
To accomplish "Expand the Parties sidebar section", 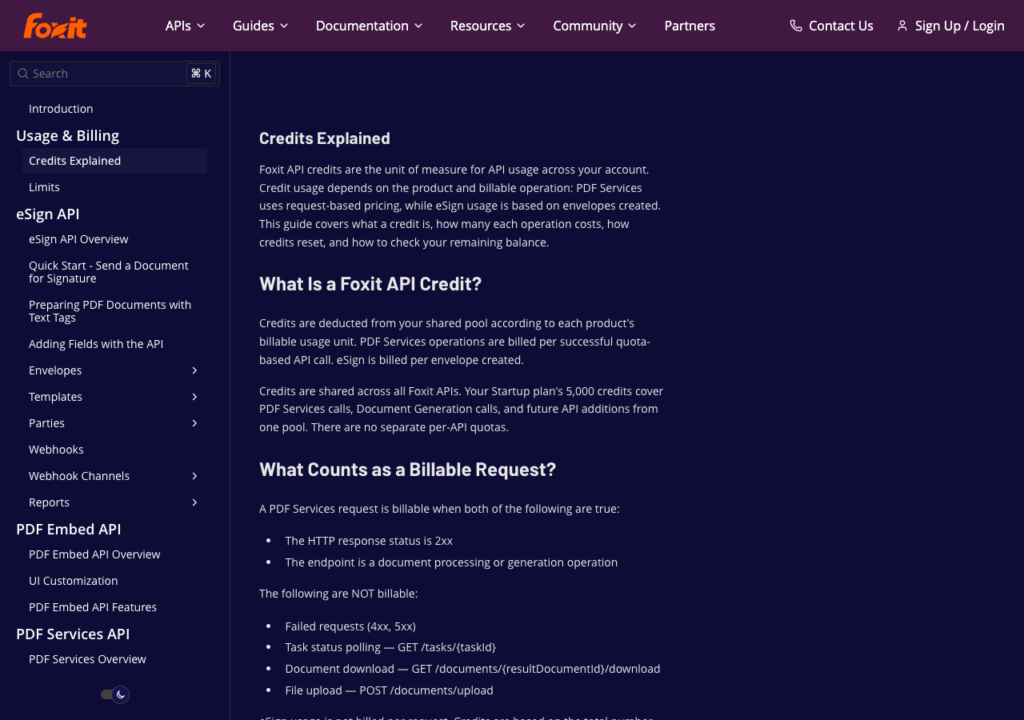I will [x=195, y=423].
